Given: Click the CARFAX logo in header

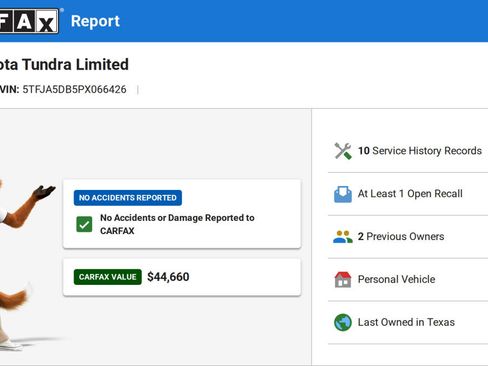Looking at the screenshot, I should click(29, 21).
